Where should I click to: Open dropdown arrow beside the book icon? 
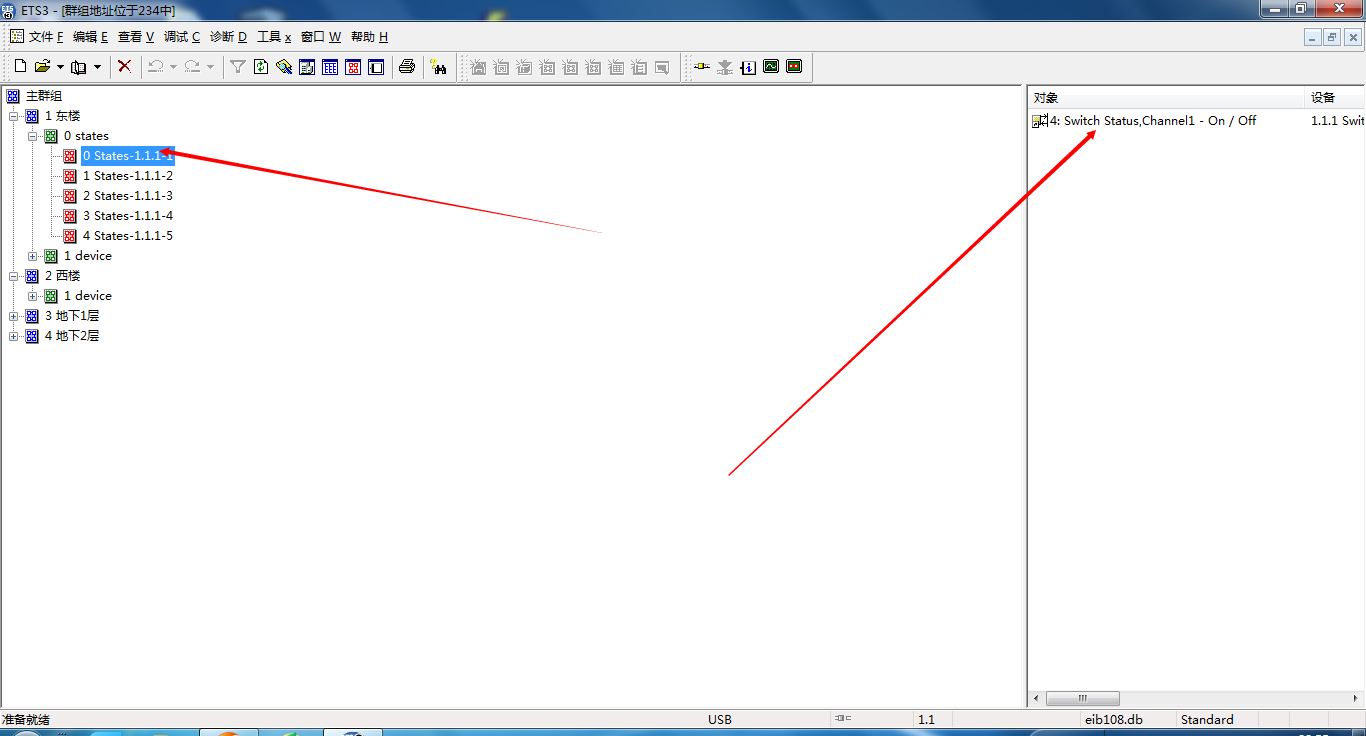click(x=97, y=67)
